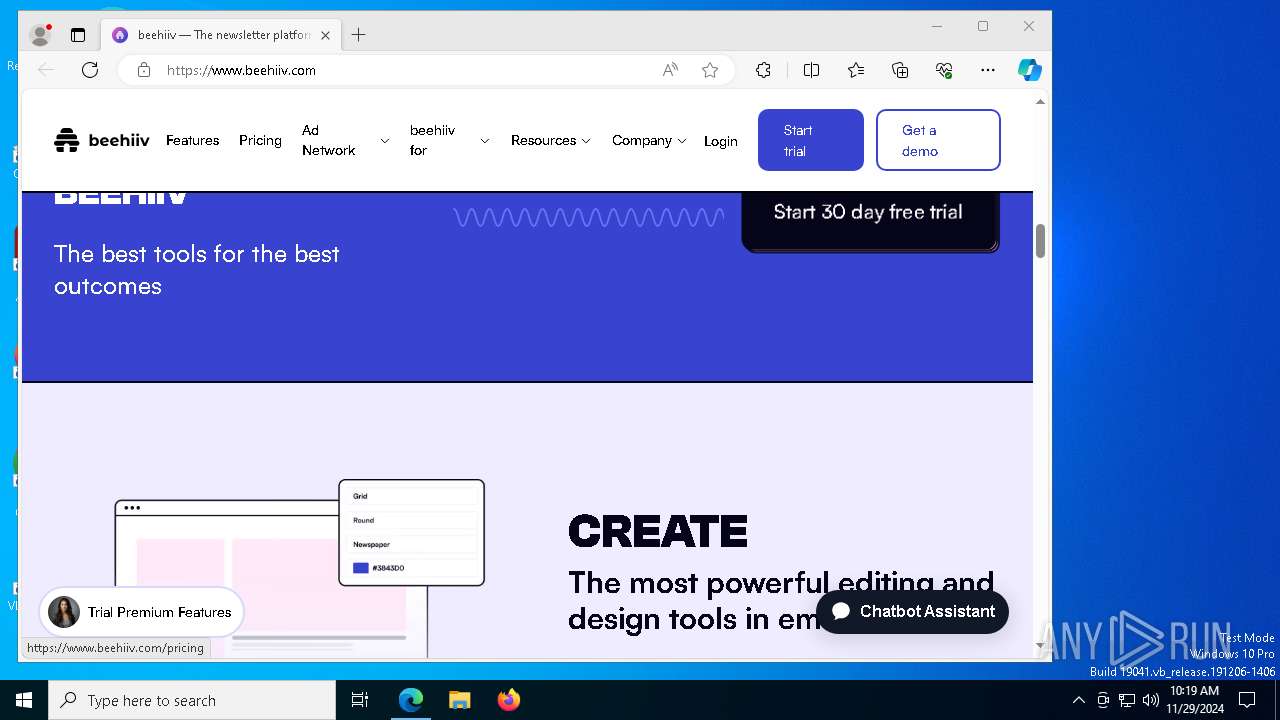
Task: Add this page to favorites star
Action: click(x=710, y=70)
